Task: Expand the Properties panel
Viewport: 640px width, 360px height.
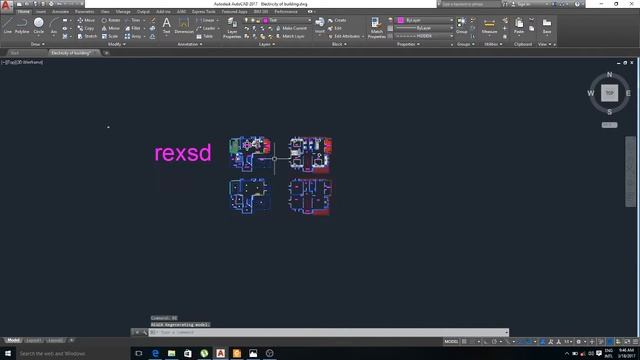Action: click(408, 44)
